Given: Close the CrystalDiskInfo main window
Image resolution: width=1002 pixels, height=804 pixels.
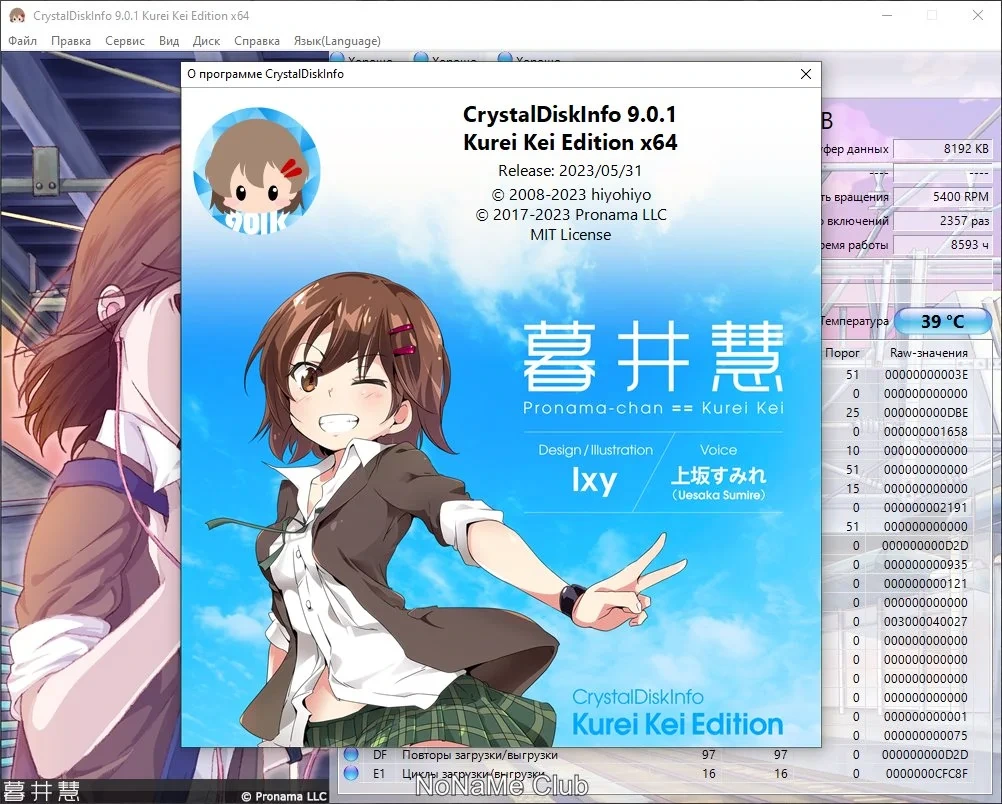Looking at the screenshot, I should point(978,15).
